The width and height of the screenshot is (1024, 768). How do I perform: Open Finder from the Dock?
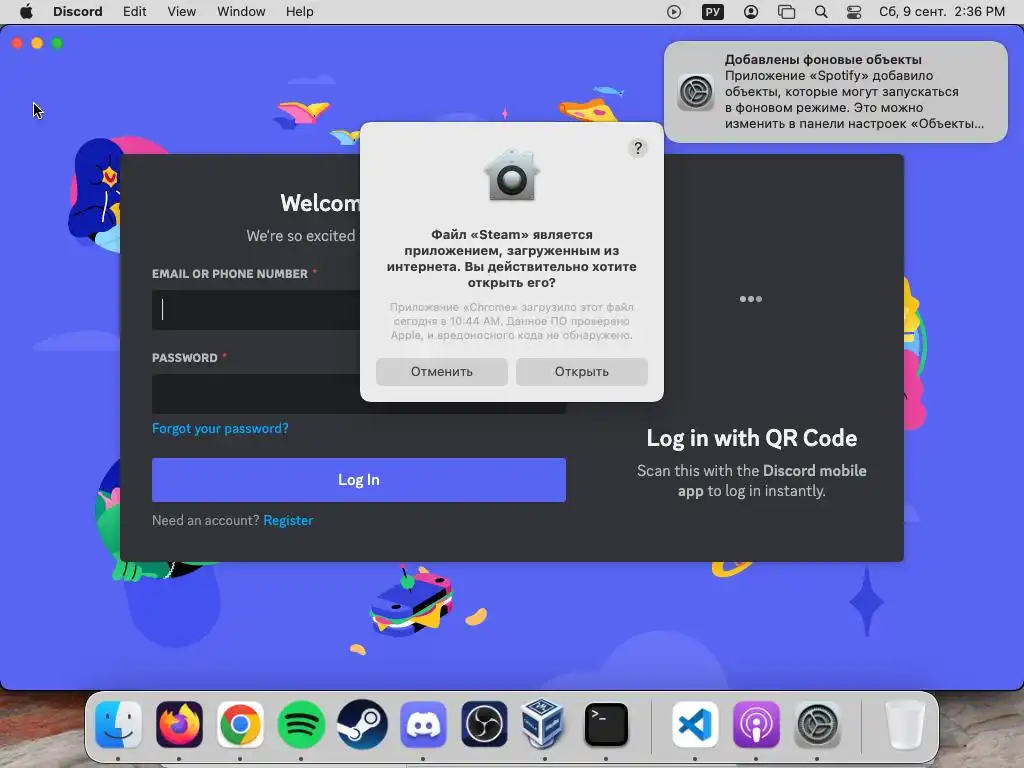(118, 725)
